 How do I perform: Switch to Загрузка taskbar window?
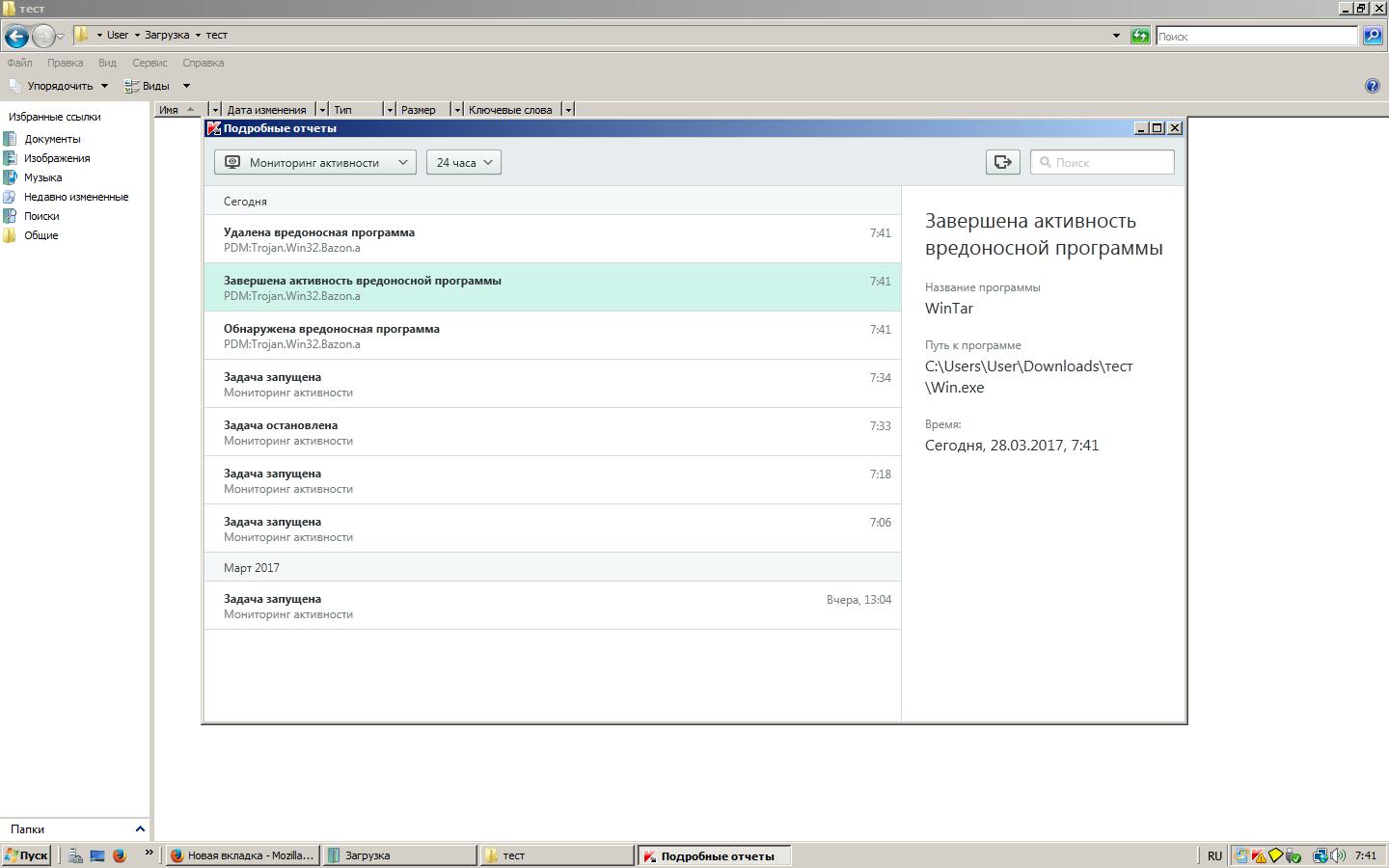click(398, 855)
